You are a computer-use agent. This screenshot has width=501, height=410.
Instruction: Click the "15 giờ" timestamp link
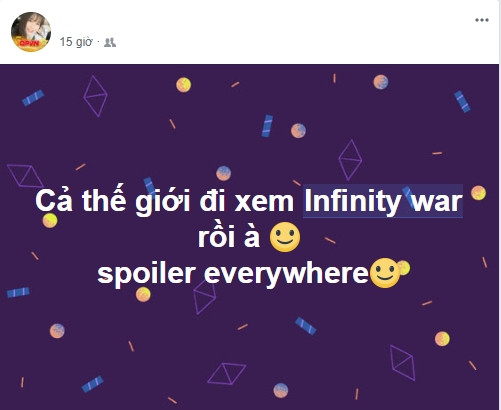click(76, 42)
